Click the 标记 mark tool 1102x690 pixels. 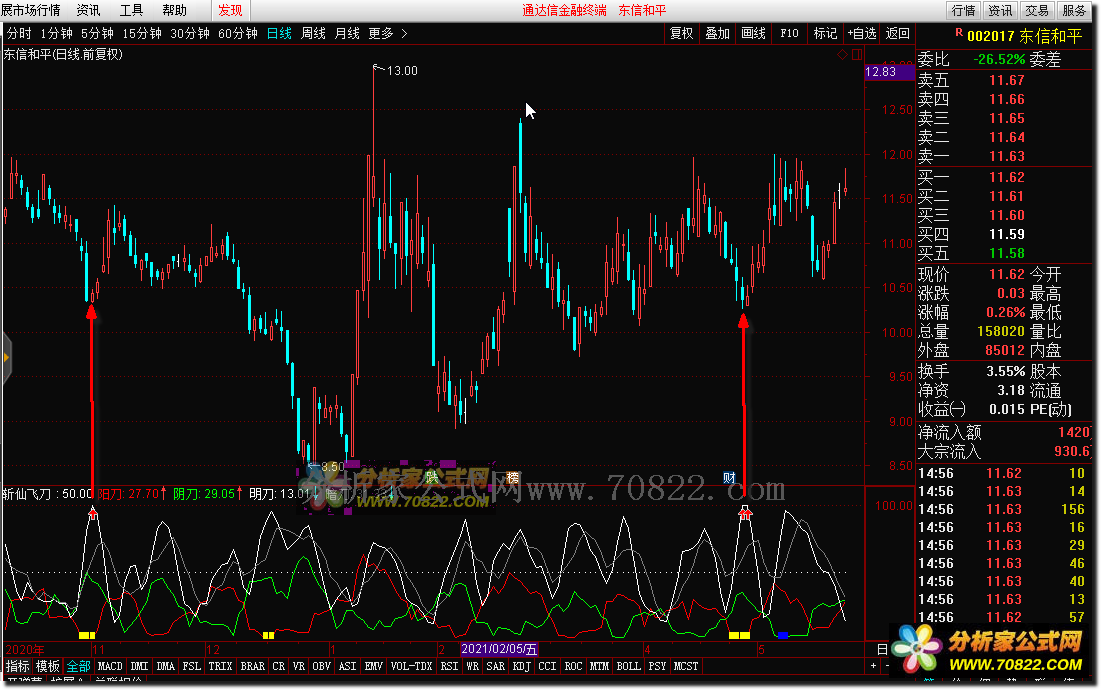(825, 33)
